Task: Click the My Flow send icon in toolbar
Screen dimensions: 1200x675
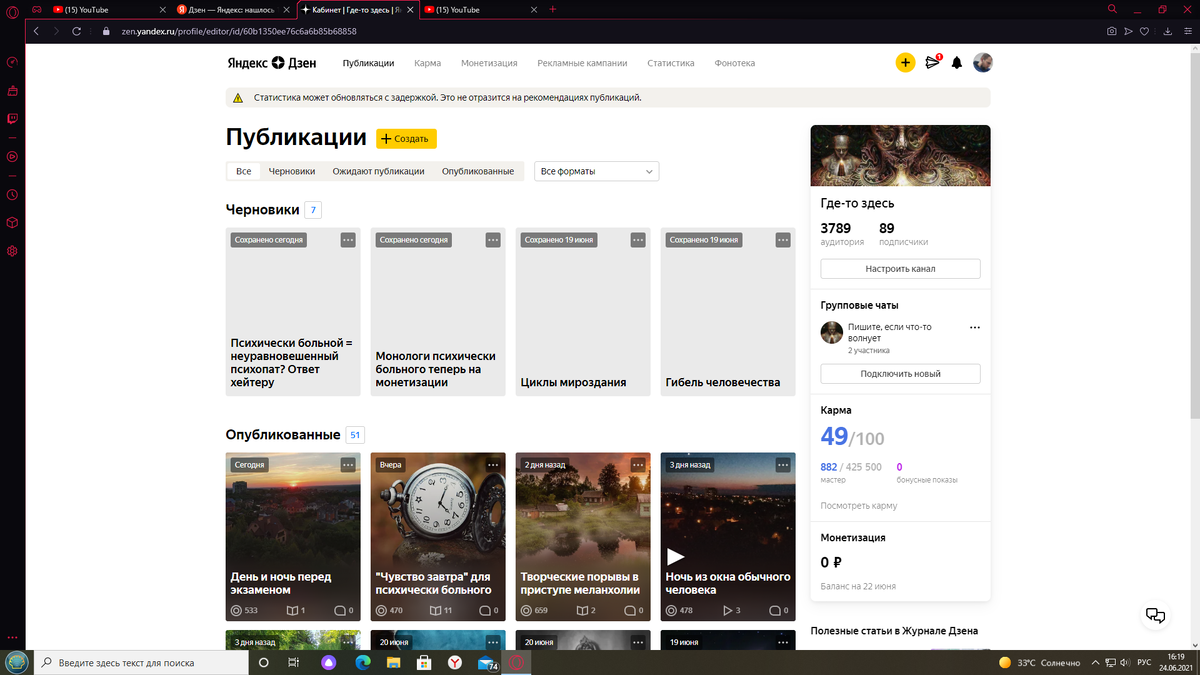Action: point(1130,31)
